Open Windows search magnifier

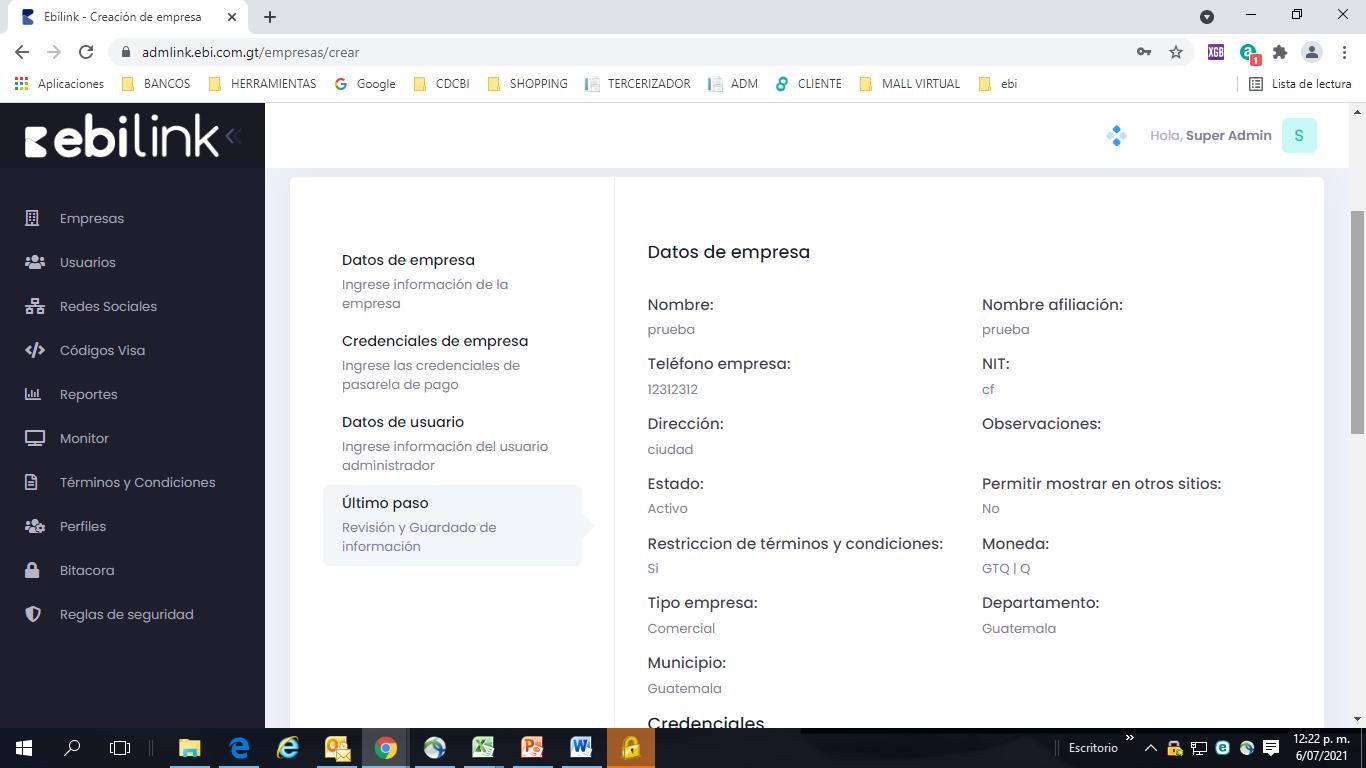point(72,747)
